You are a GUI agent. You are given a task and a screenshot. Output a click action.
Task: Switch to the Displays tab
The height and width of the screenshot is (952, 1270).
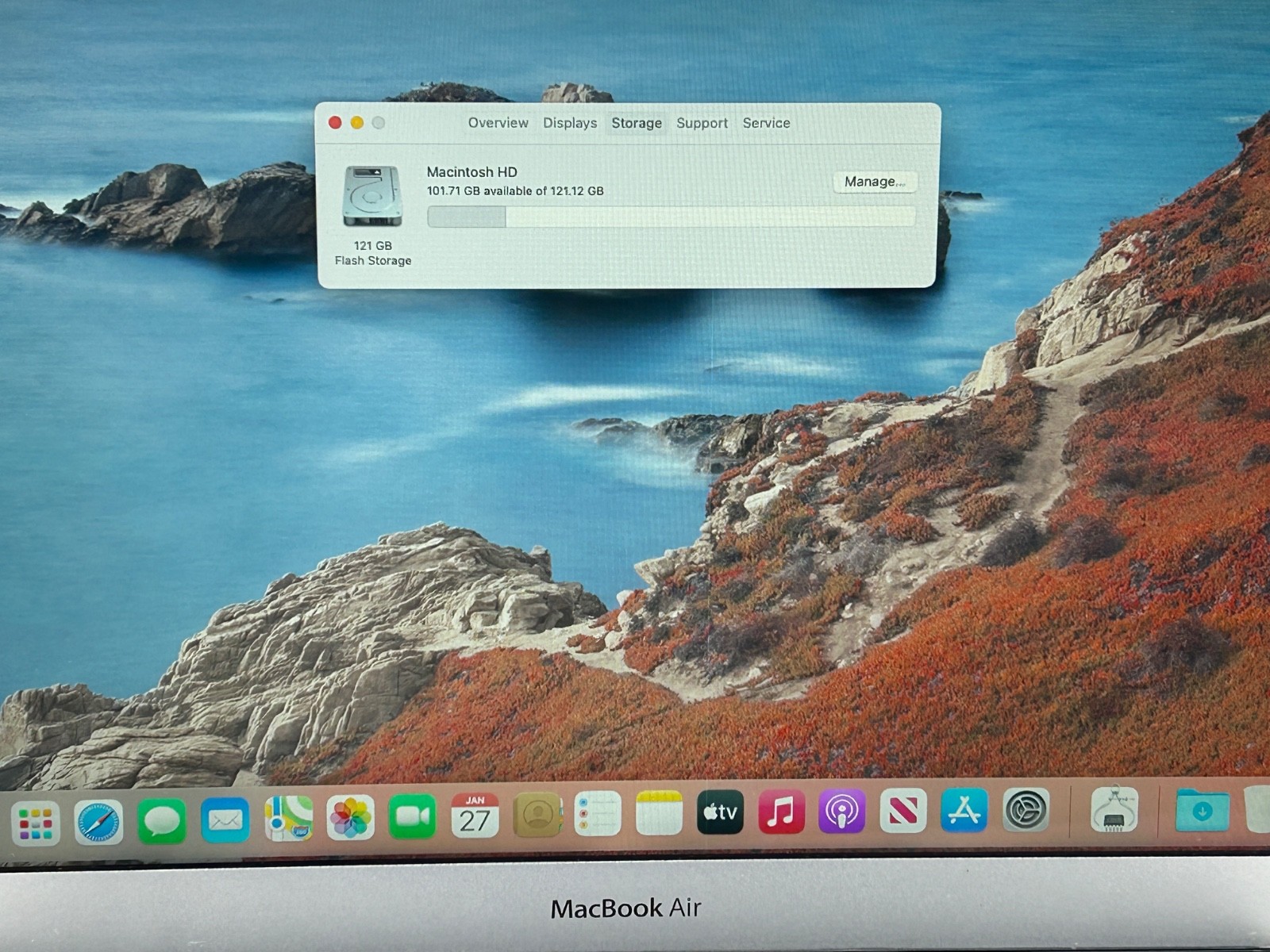pos(570,123)
